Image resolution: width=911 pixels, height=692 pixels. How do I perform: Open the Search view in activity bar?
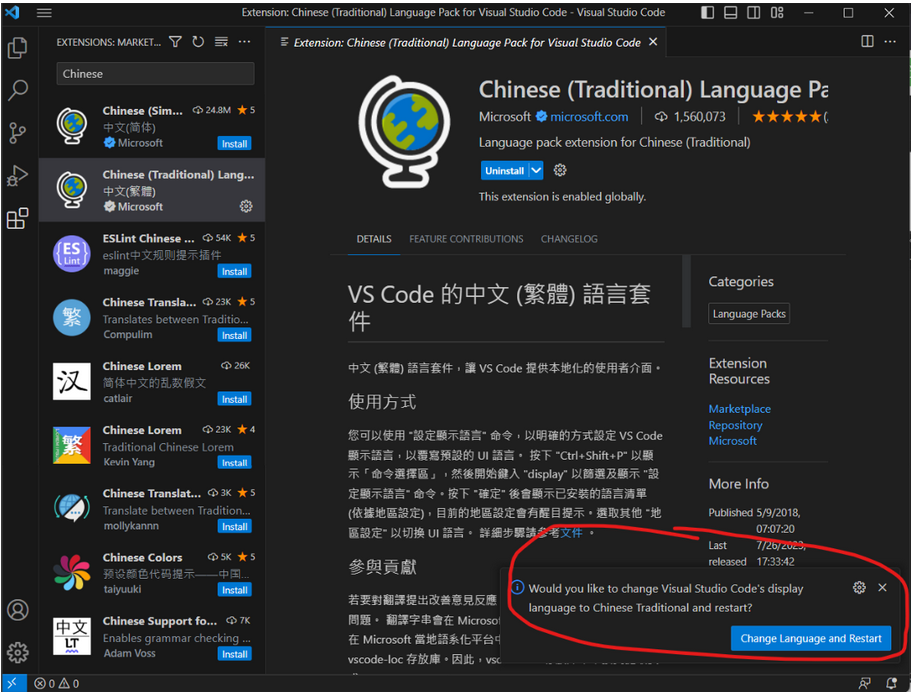pos(17,90)
